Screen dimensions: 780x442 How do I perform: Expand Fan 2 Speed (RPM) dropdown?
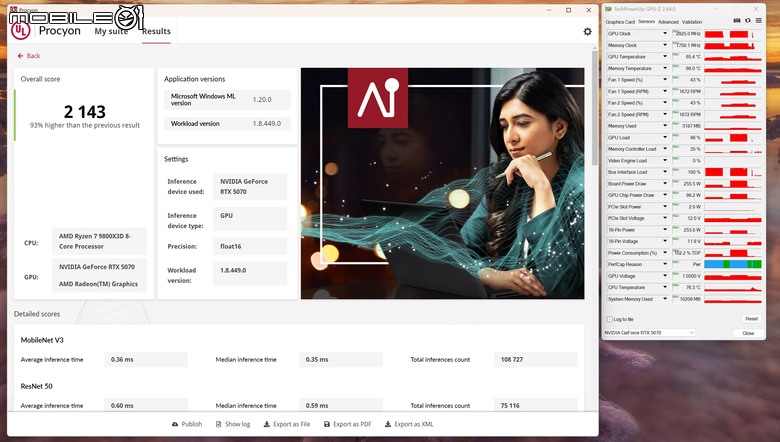point(665,114)
